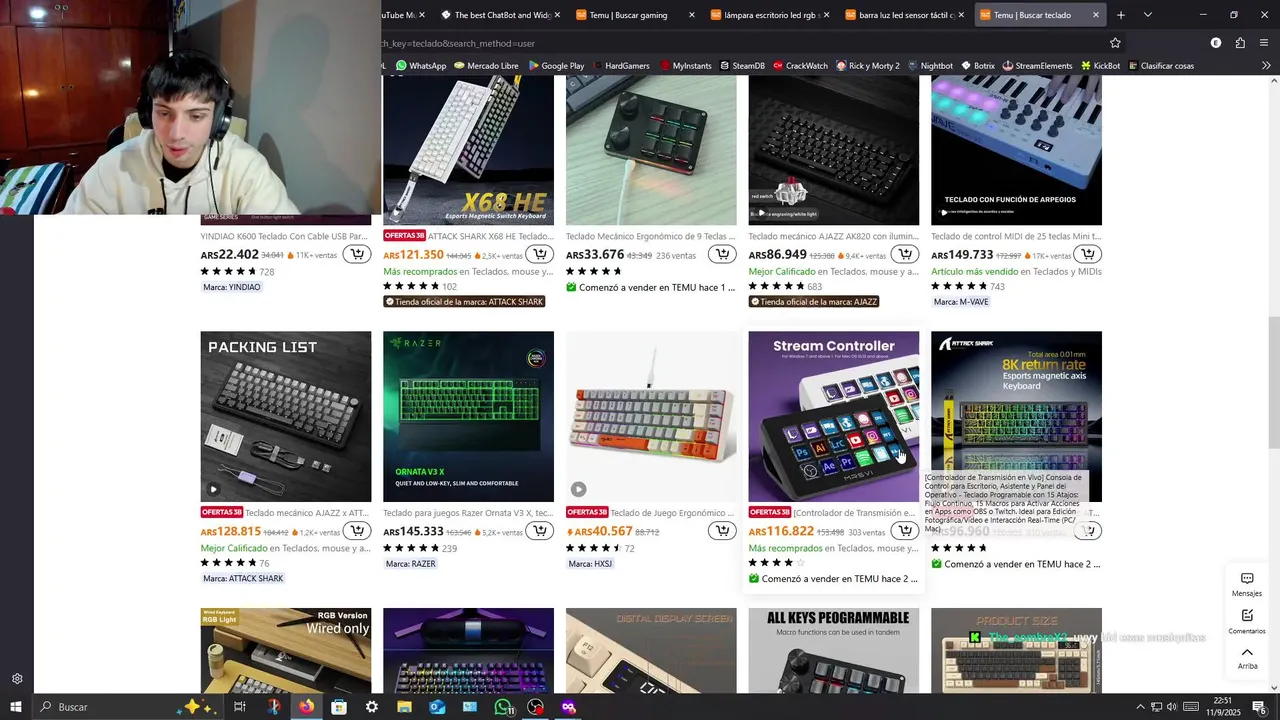Open the Mensajes chat icon

click(1247, 584)
